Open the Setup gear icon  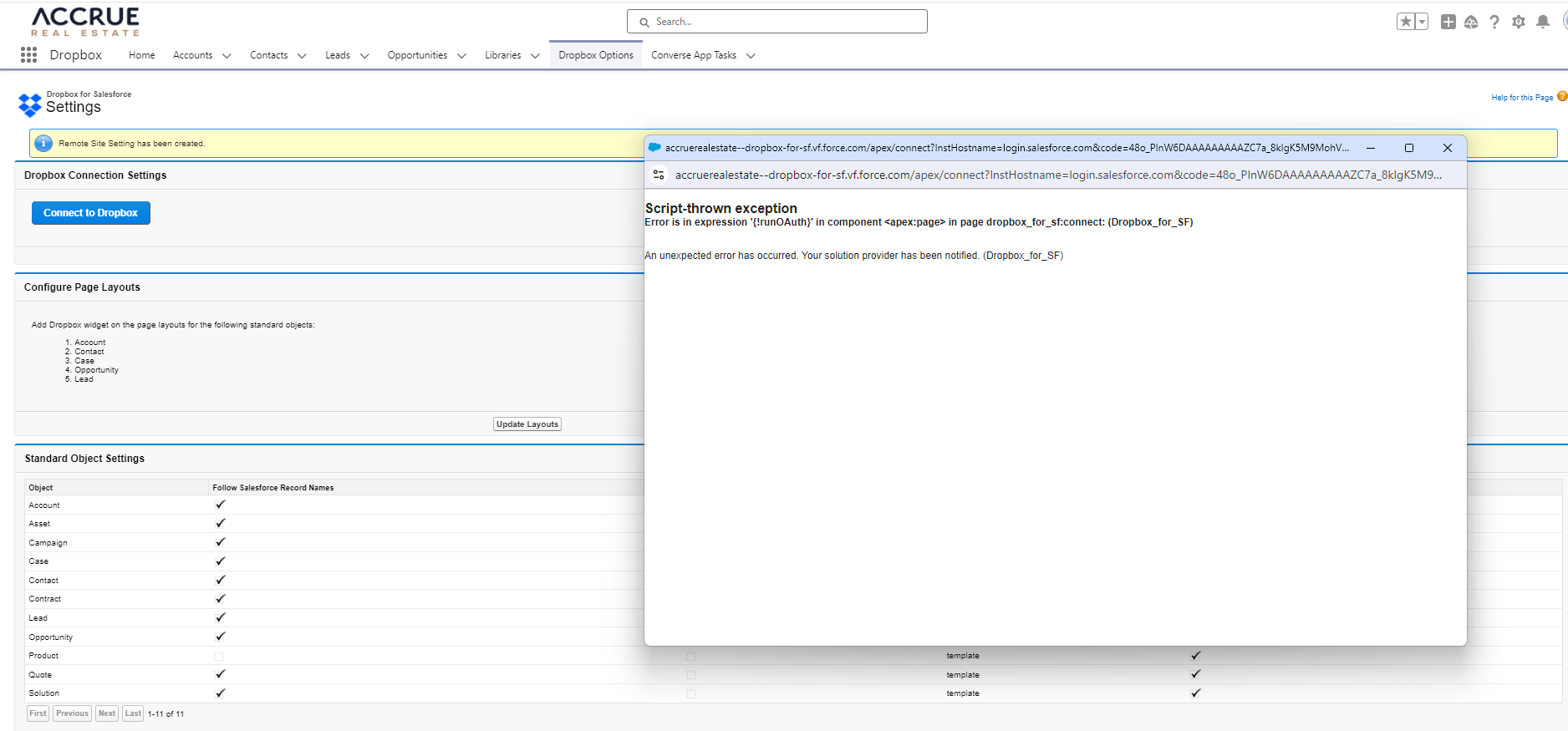click(x=1519, y=22)
